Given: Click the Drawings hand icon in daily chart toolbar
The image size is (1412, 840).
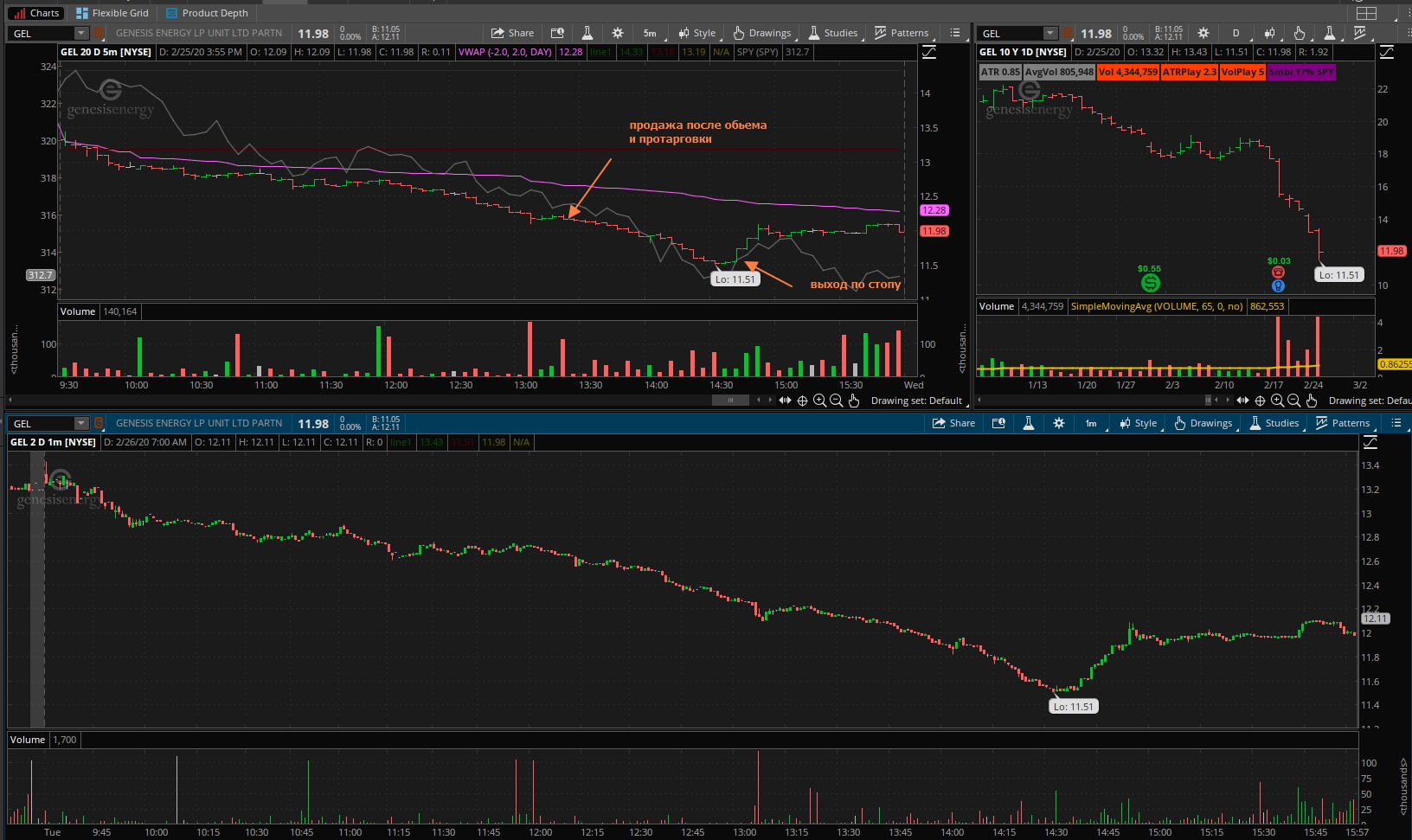Looking at the screenshot, I should pos(1300,33).
